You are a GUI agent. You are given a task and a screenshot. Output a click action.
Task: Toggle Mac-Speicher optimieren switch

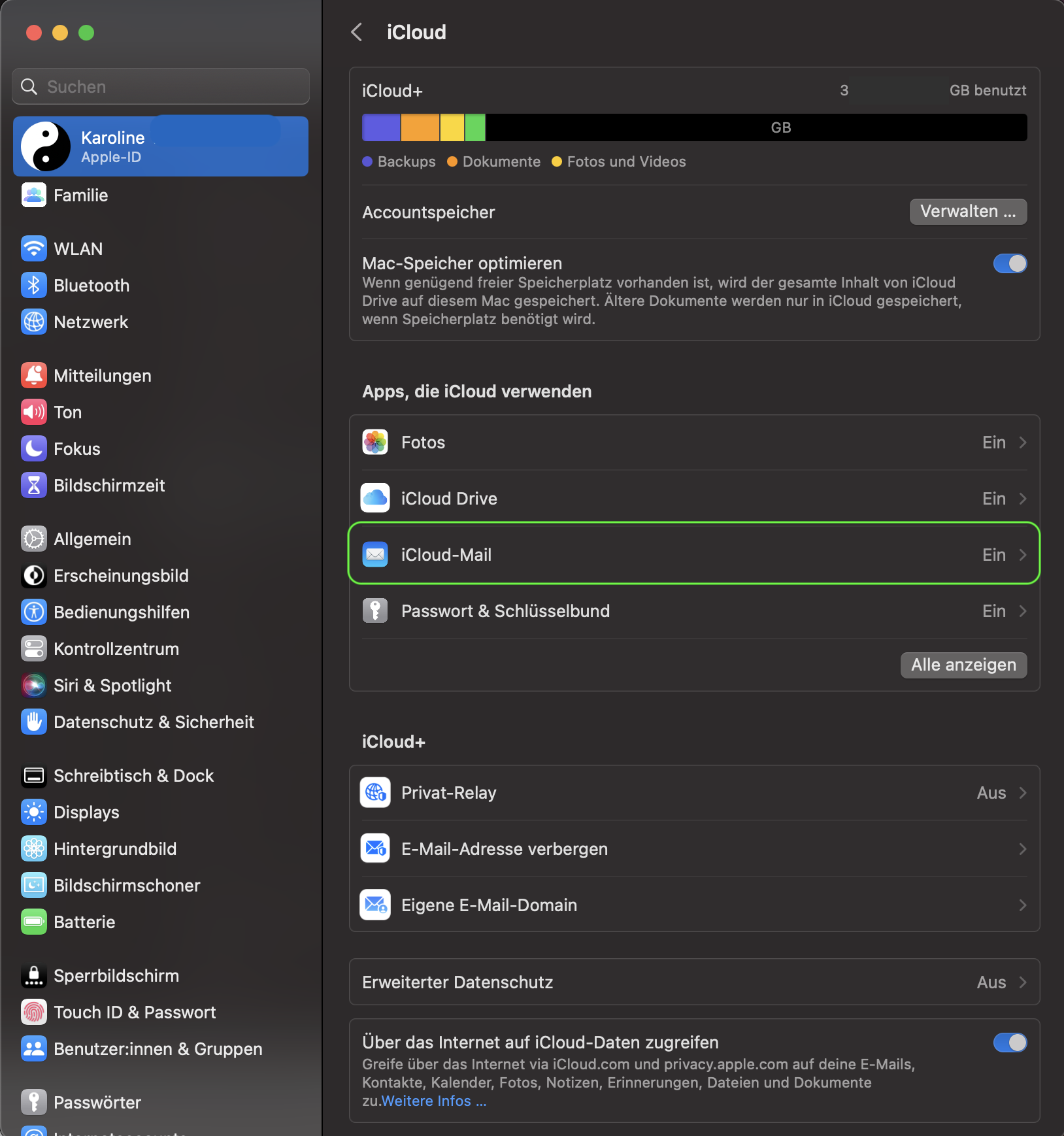point(1010,263)
